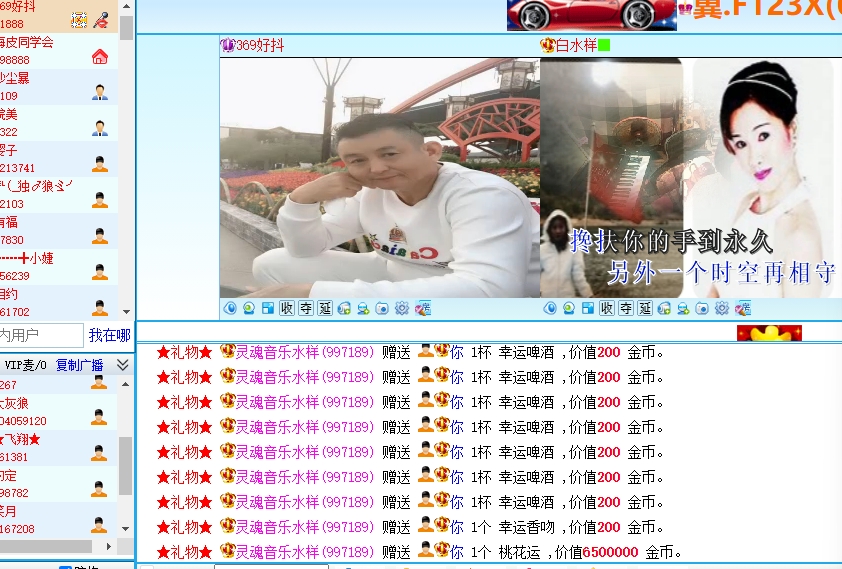Select the VIP麦/0 tab
Image resolution: width=842 pixels, height=569 pixels.
pyautogui.click(x=26, y=365)
